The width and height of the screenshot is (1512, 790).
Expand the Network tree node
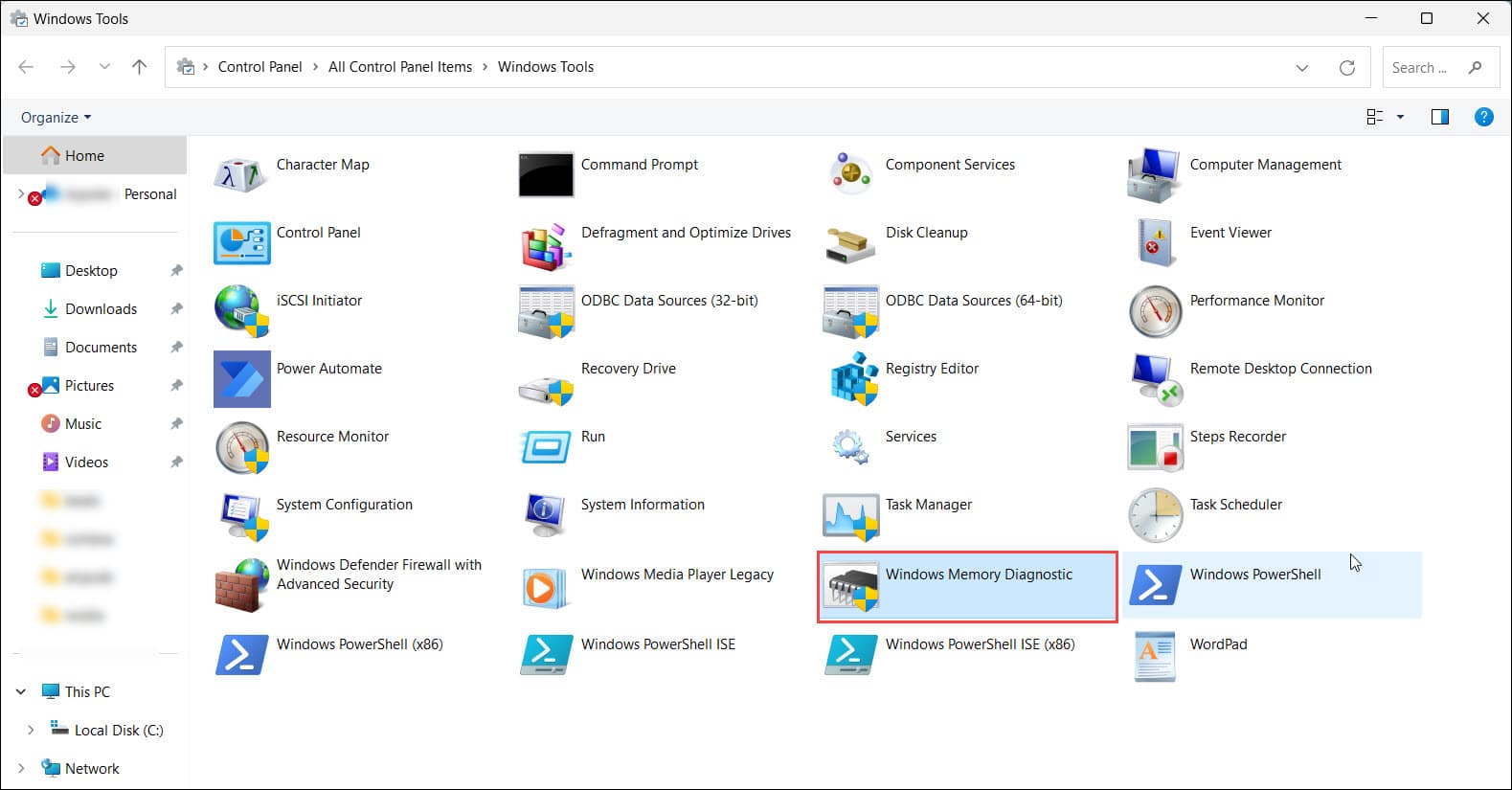tap(21, 768)
